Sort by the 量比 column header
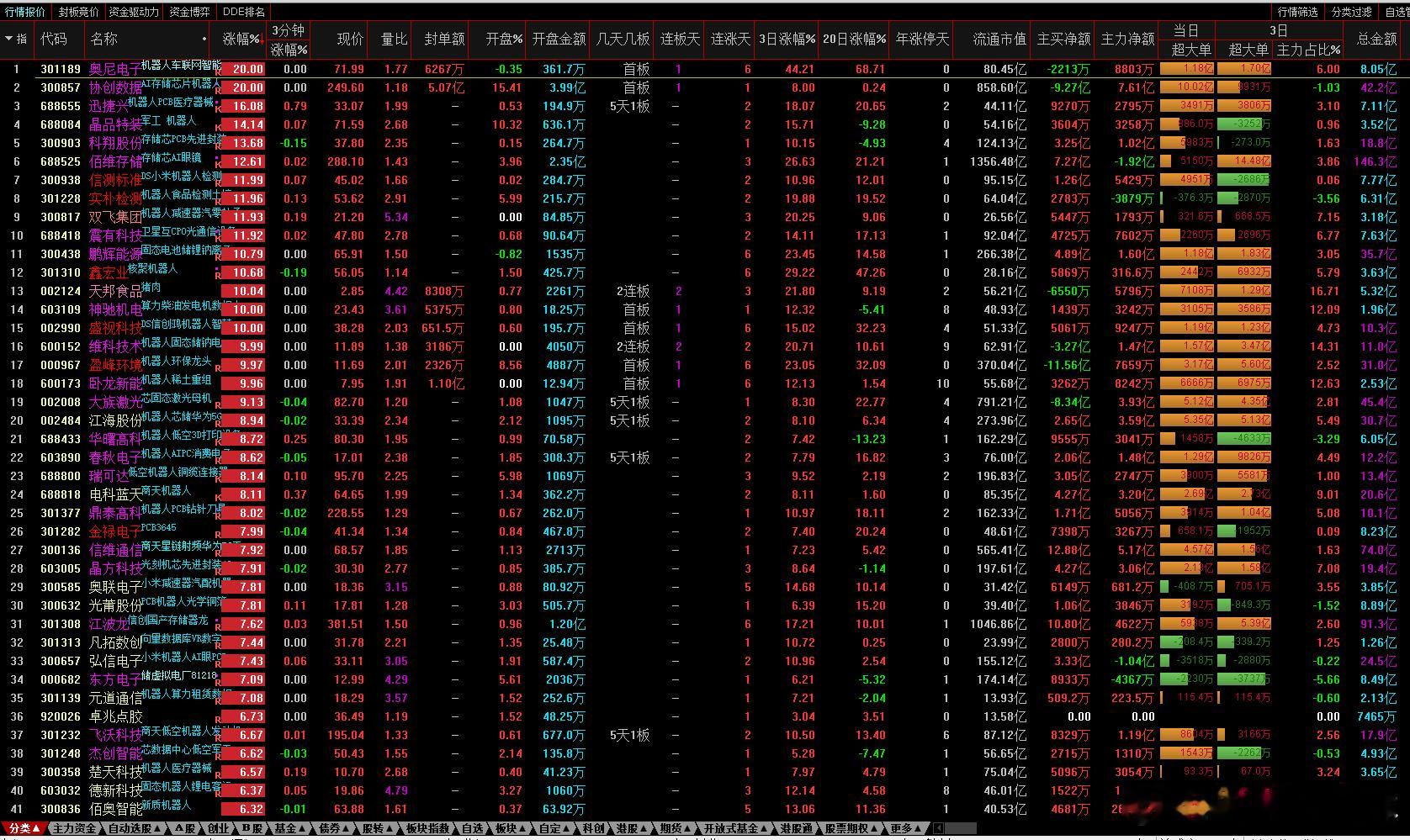 (x=394, y=39)
